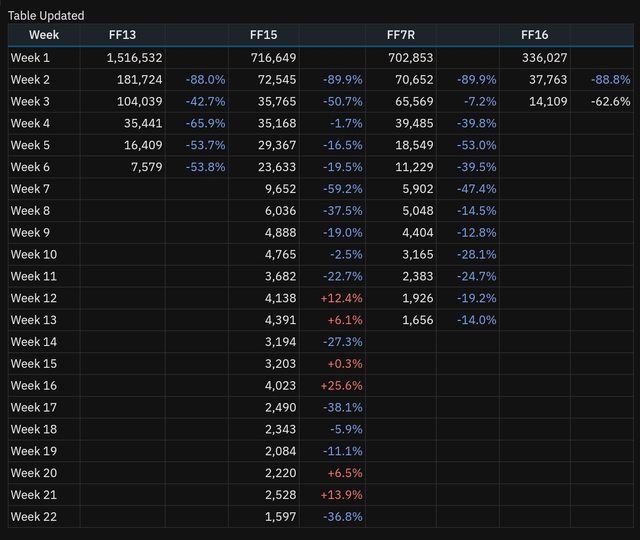Click FF16 value '37,763'
The image size is (640, 540).
(548, 80)
